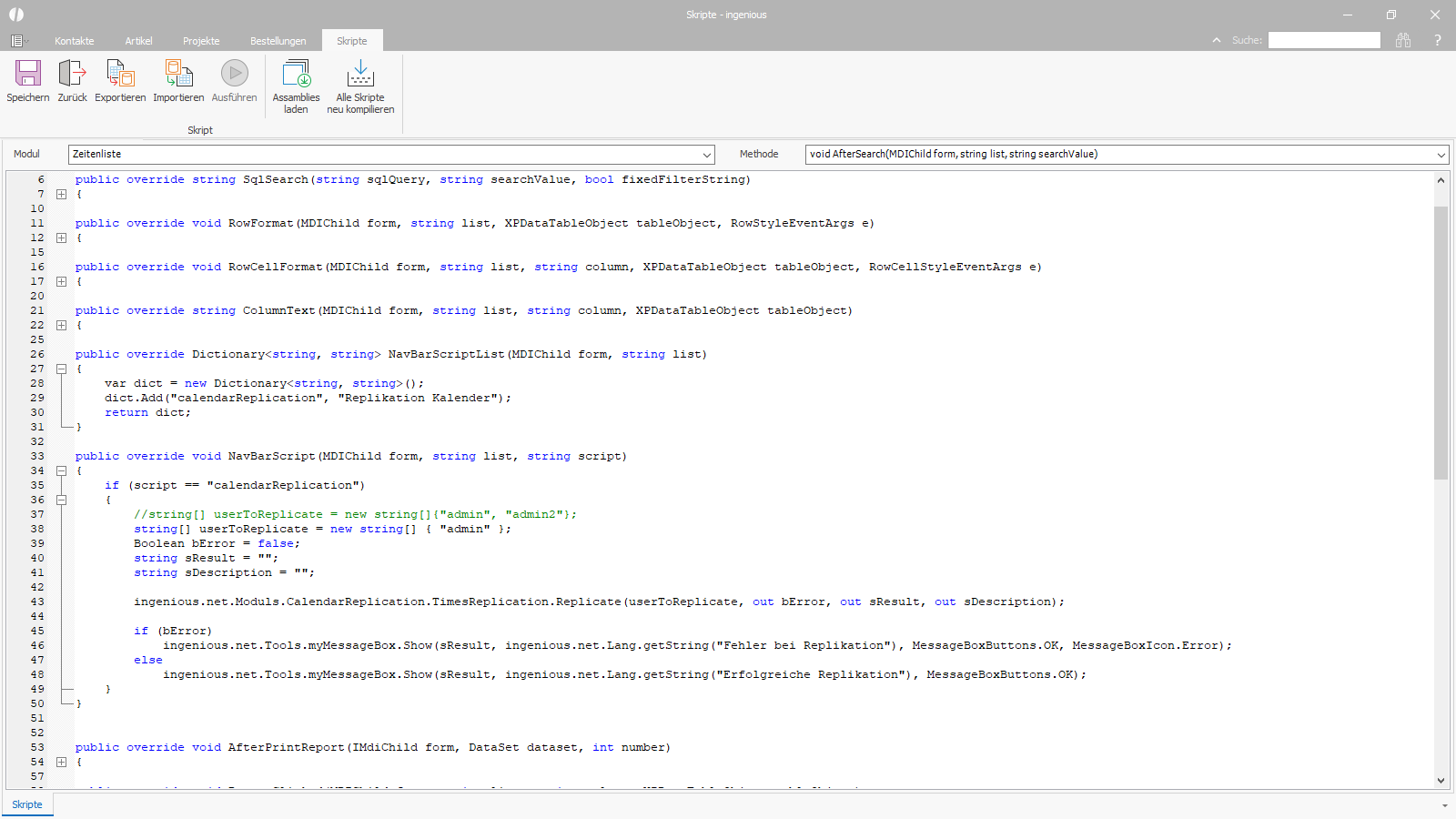This screenshot has width=1456, height=819.
Task: Collapse the NavBarScript method body
Action: click(61, 470)
